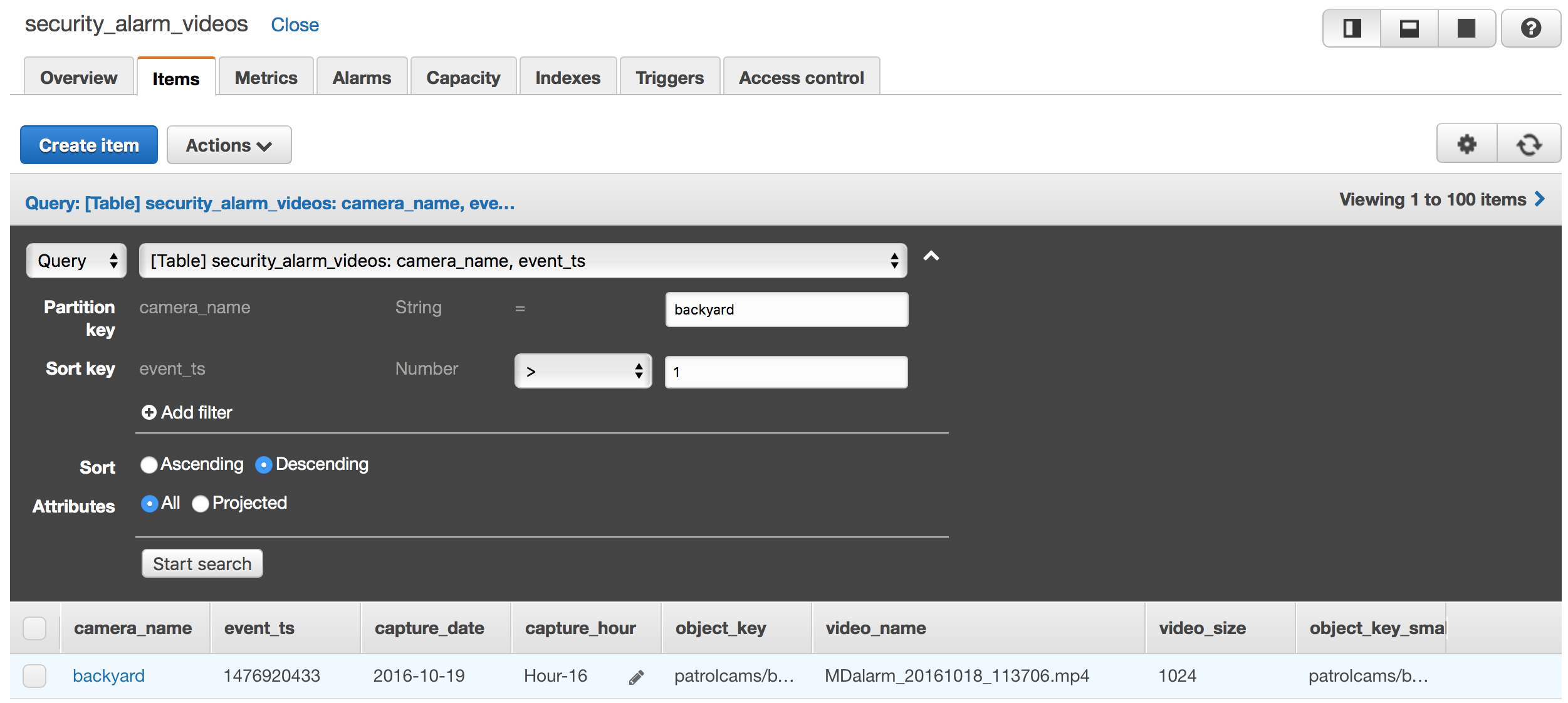Image resolution: width=1568 pixels, height=703 pixels.
Task: Select Projected attributes radio button
Action: coord(201,503)
